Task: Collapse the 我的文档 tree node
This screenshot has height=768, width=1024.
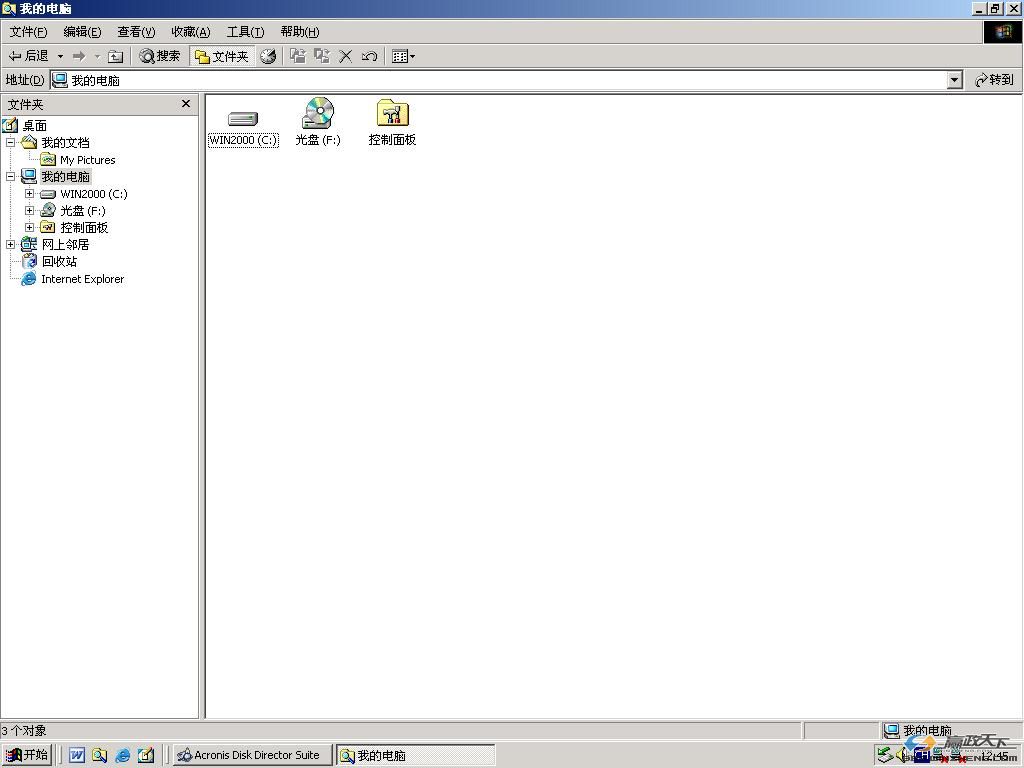Action: click(x=10, y=142)
